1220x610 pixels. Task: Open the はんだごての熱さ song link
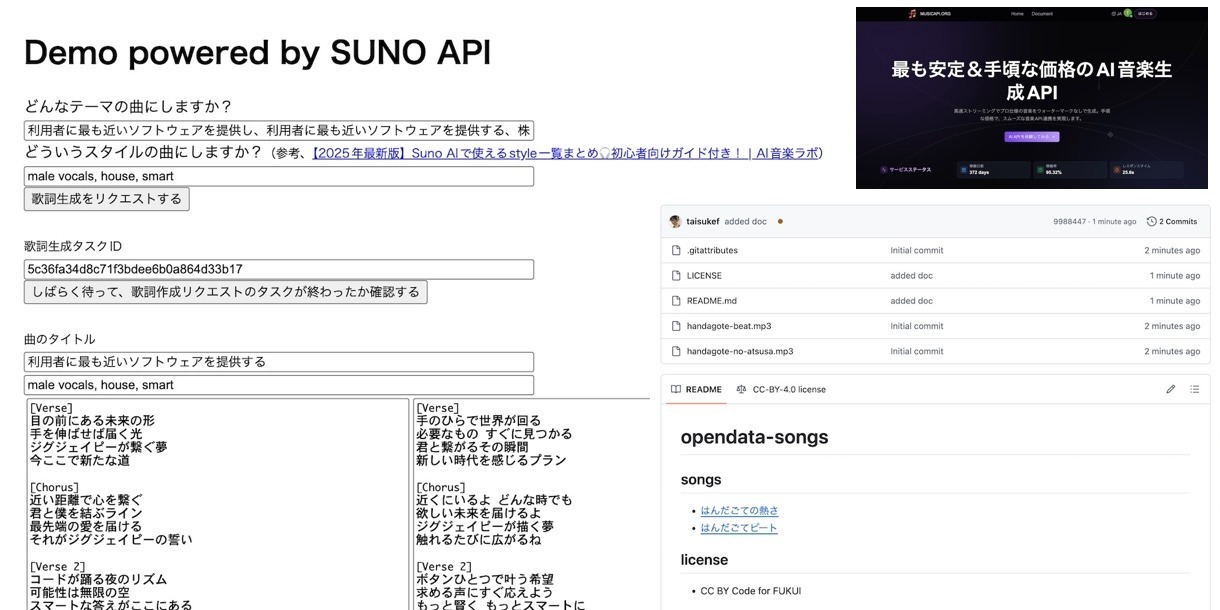(x=739, y=510)
